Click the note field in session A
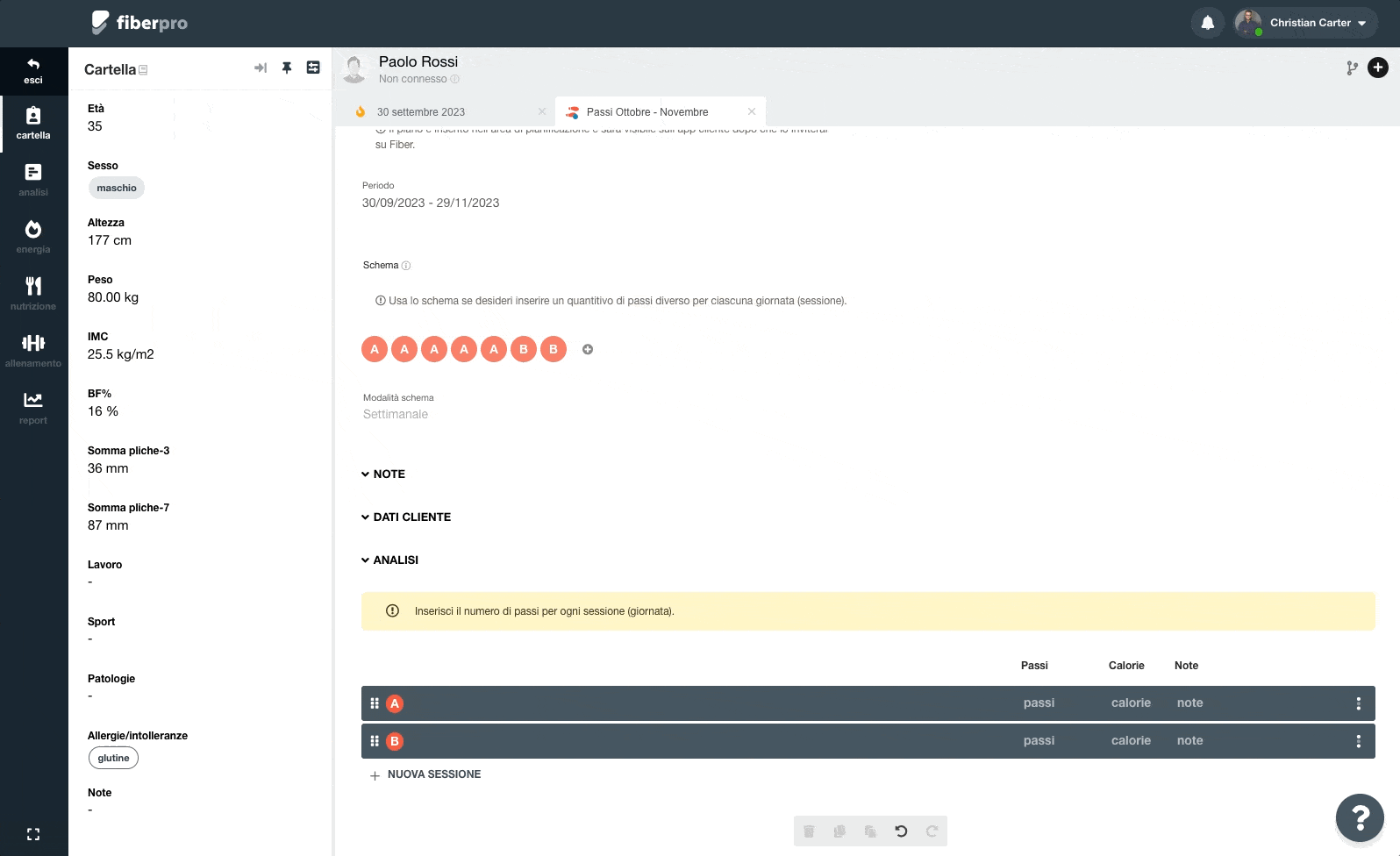Viewport: 1400px width, 856px height. click(x=1190, y=703)
